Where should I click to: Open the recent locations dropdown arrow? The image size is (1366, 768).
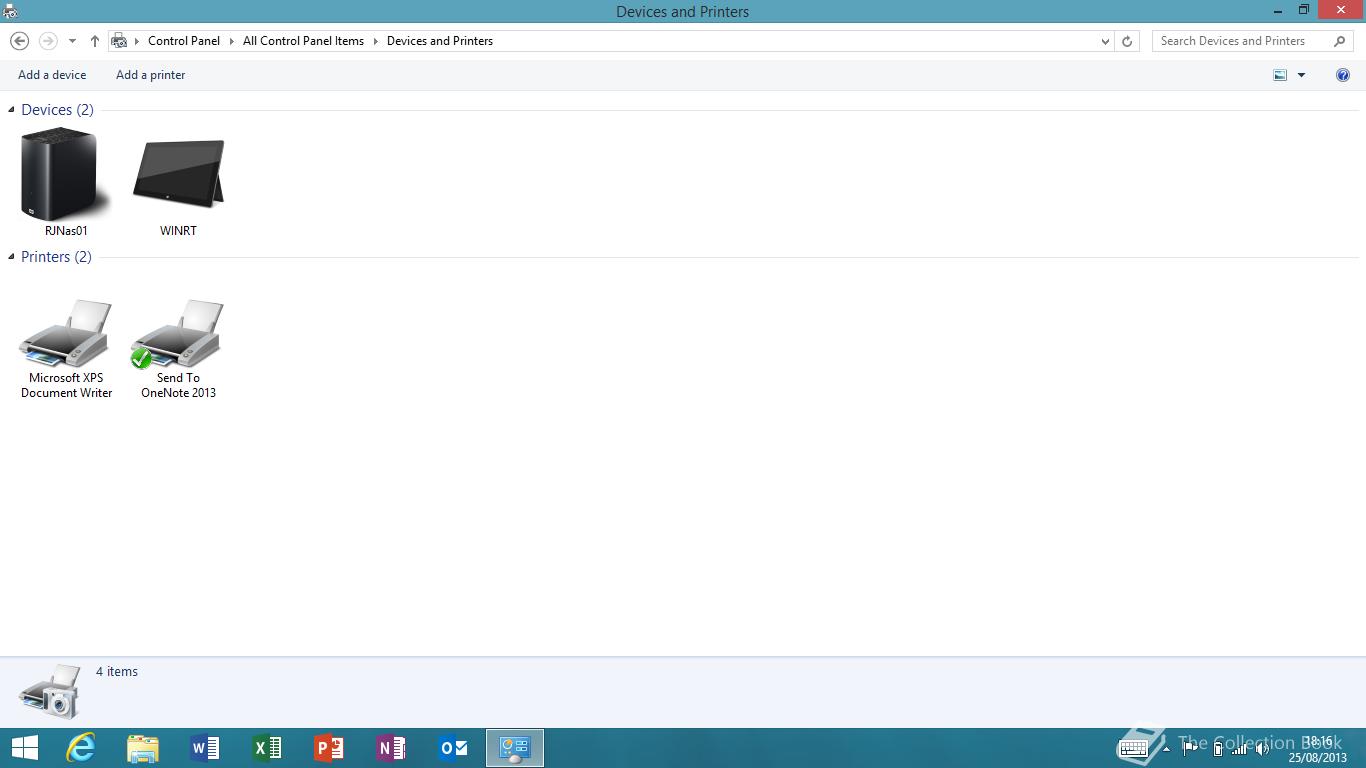[x=72, y=41]
